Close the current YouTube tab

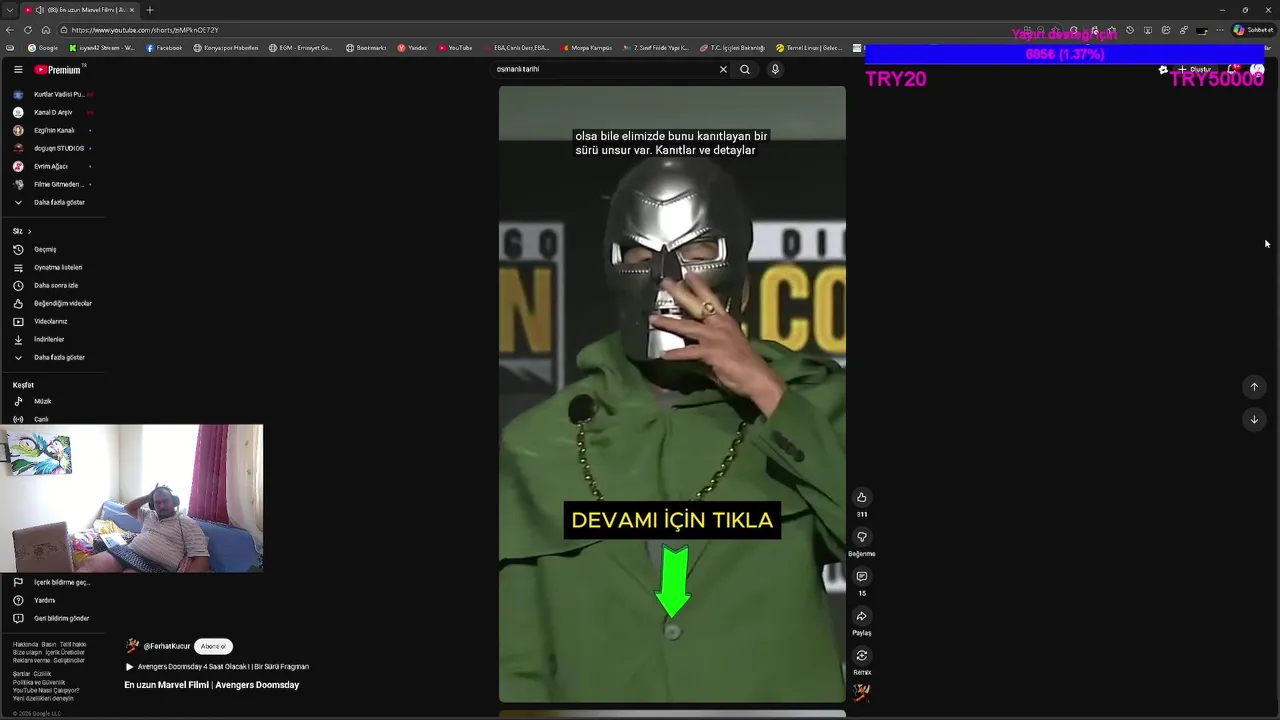pos(132,10)
